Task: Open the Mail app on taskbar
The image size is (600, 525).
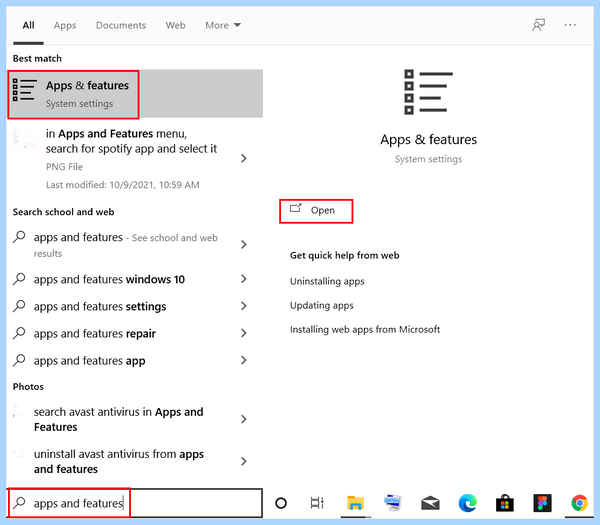Action: tap(430, 503)
